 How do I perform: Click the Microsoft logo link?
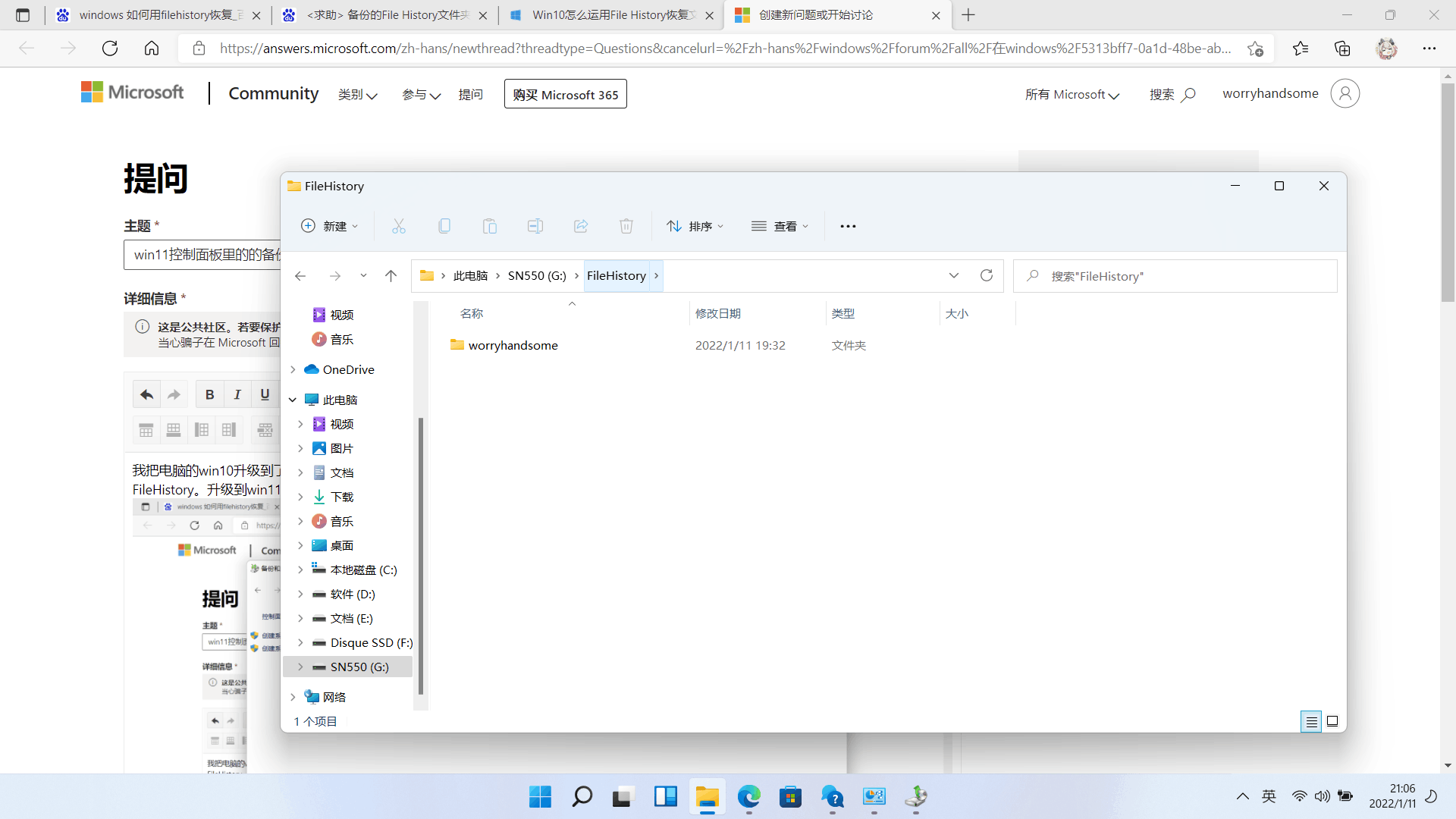point(133,93)
